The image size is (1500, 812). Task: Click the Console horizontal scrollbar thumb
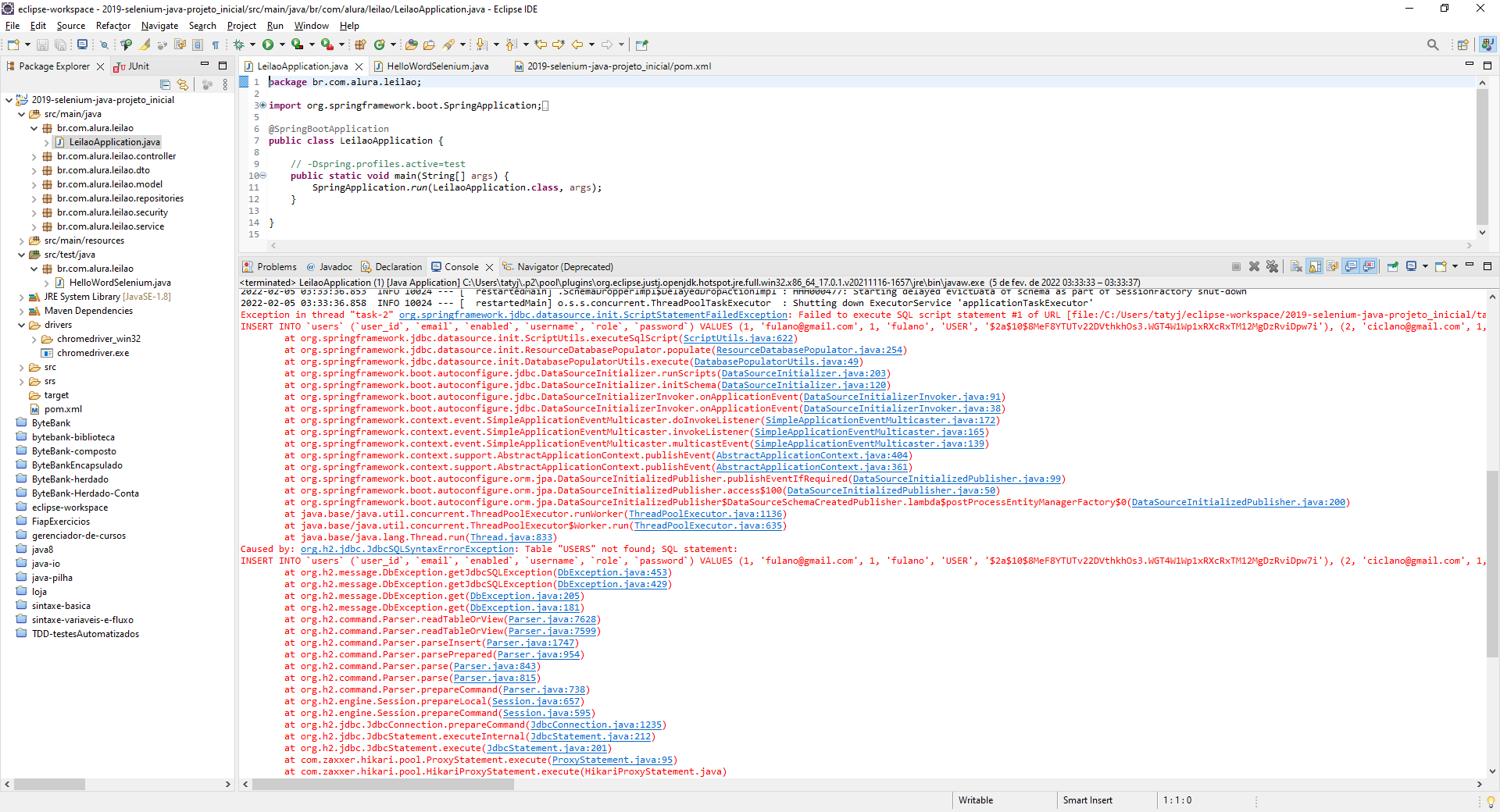tap(383, 784)
